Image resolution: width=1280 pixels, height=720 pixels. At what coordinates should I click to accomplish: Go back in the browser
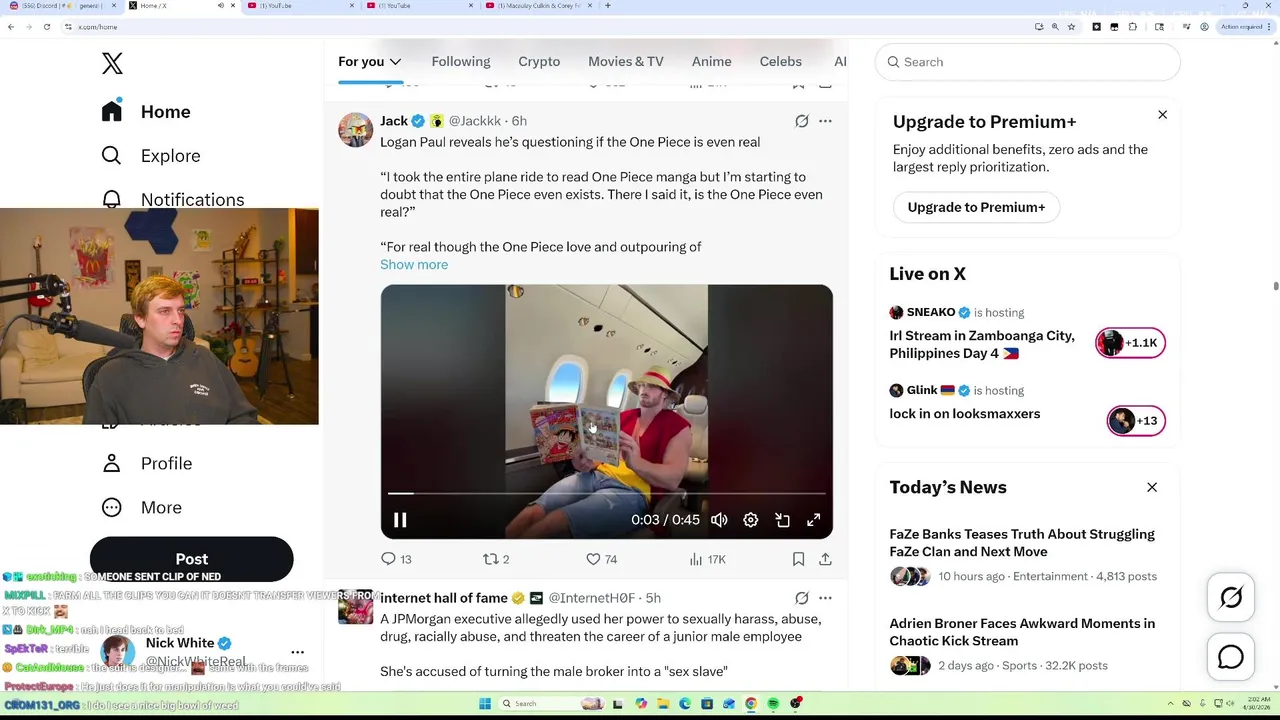[11, 27]
